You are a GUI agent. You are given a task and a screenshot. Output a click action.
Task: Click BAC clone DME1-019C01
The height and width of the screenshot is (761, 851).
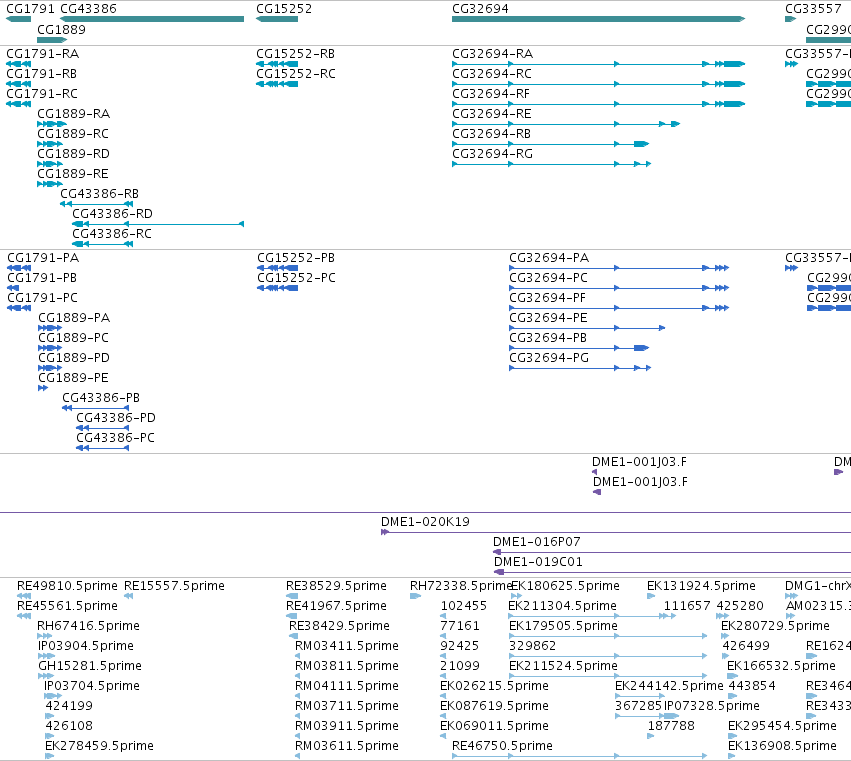[672, 573]
